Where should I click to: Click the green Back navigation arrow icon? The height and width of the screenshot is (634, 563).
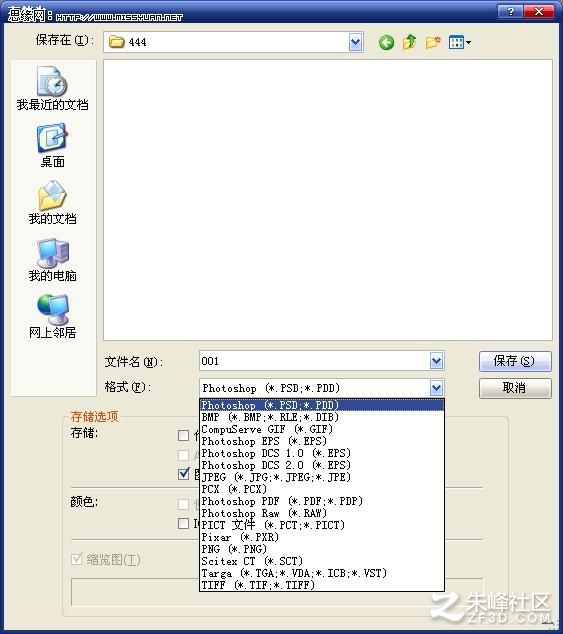tap(386, 42)
